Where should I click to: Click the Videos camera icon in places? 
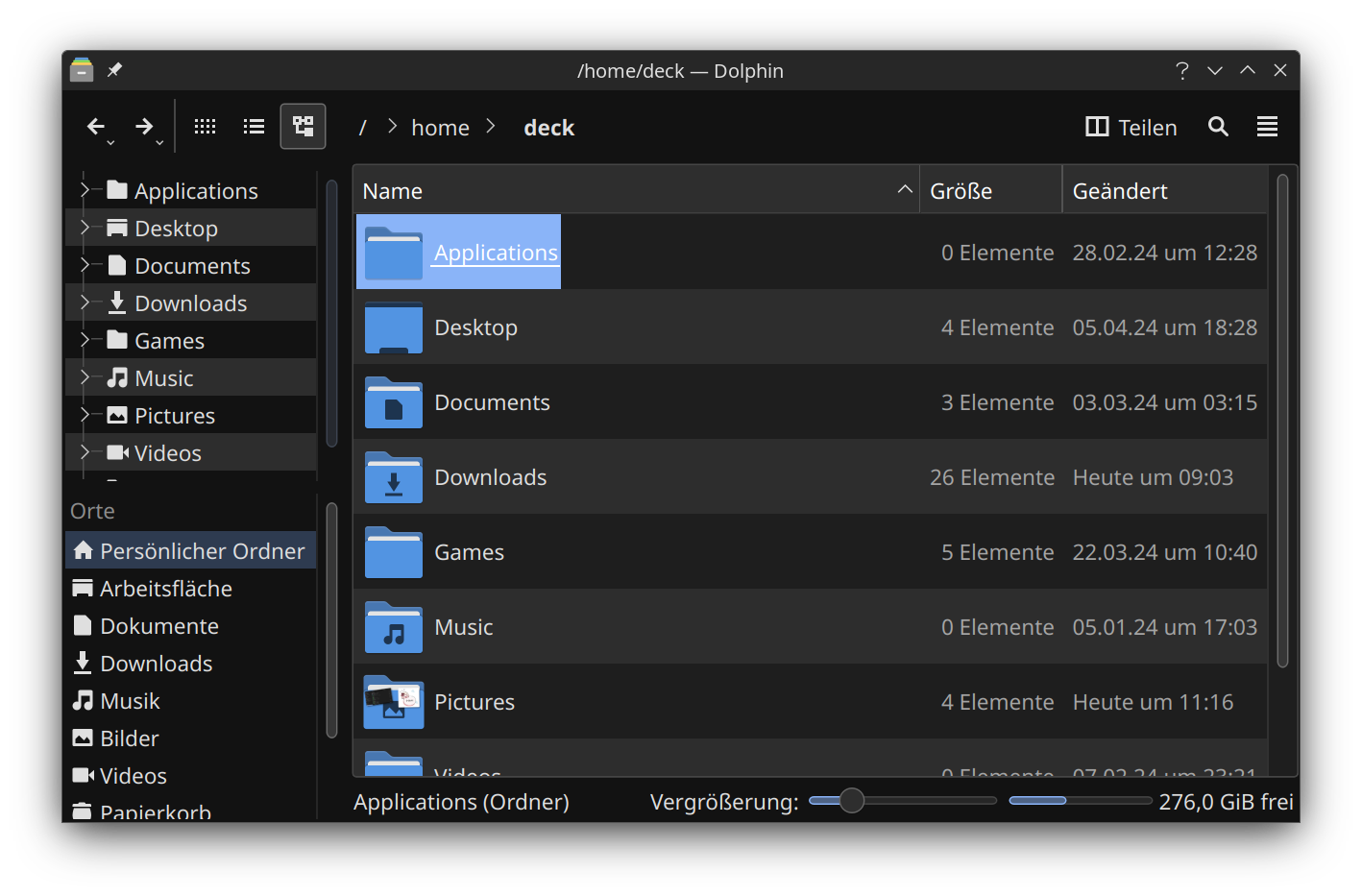pos(83,775)
